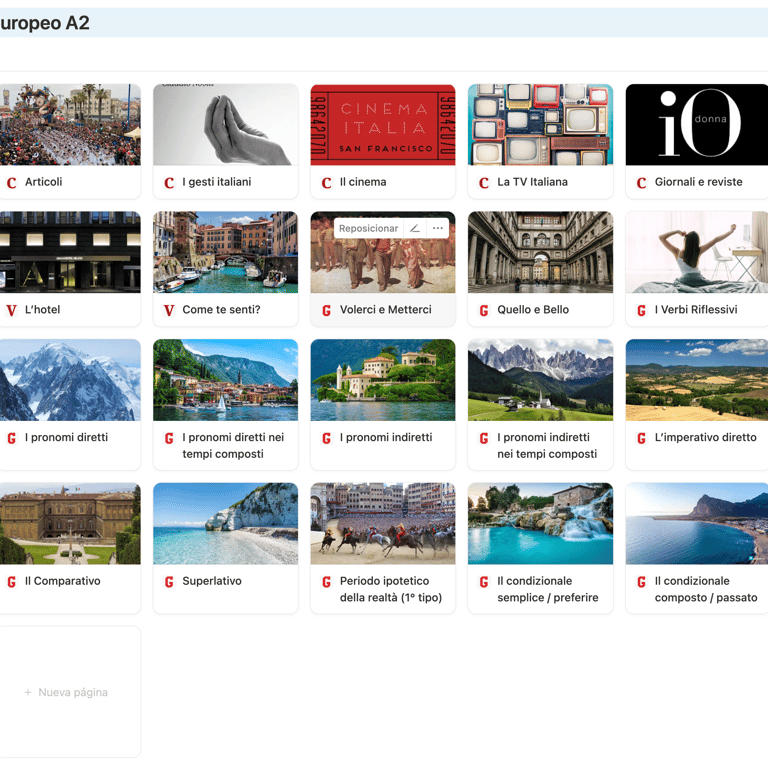This screenshot has height=768, width=768.
Task: Click the L'imperativo diretto title text
Action: (x=706, y=437)
